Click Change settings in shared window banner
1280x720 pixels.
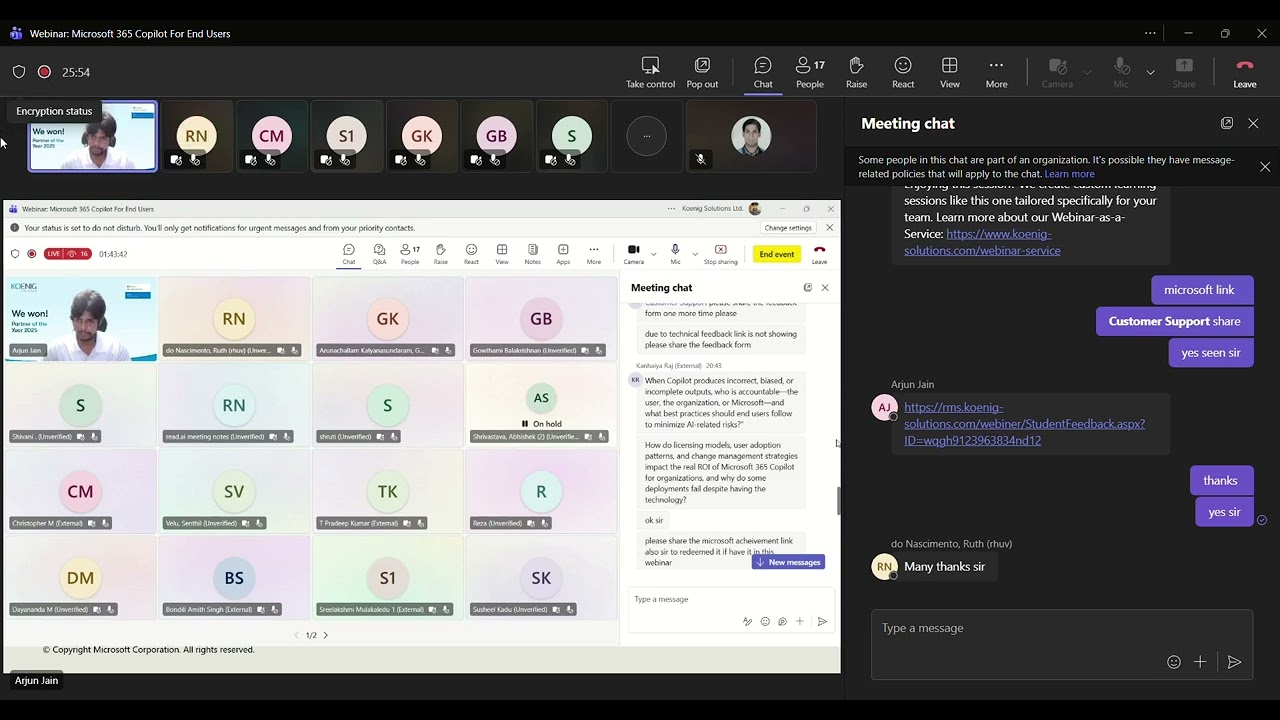coord(789,228)
